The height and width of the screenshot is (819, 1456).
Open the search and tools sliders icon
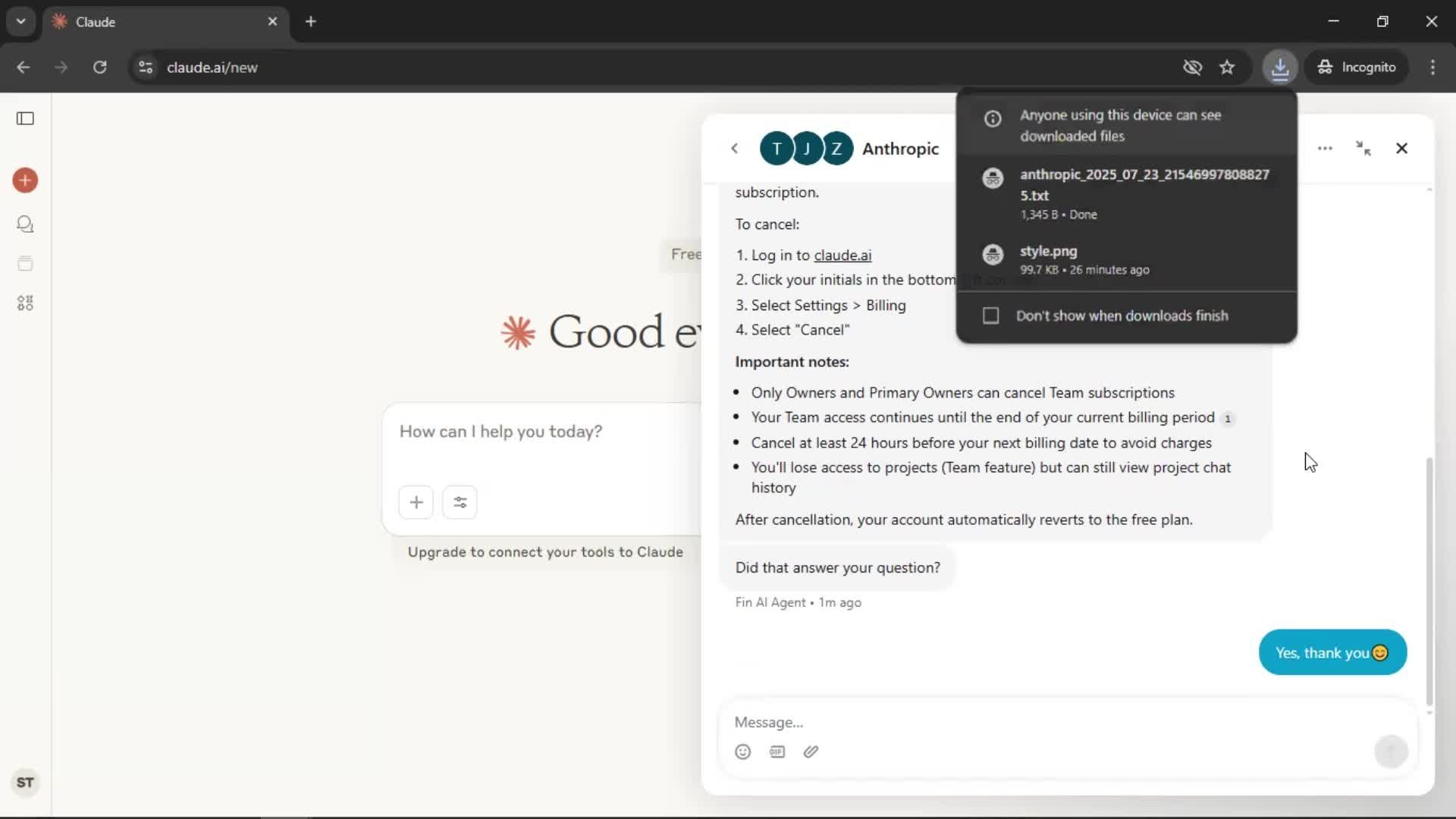(x=460, y=502)
